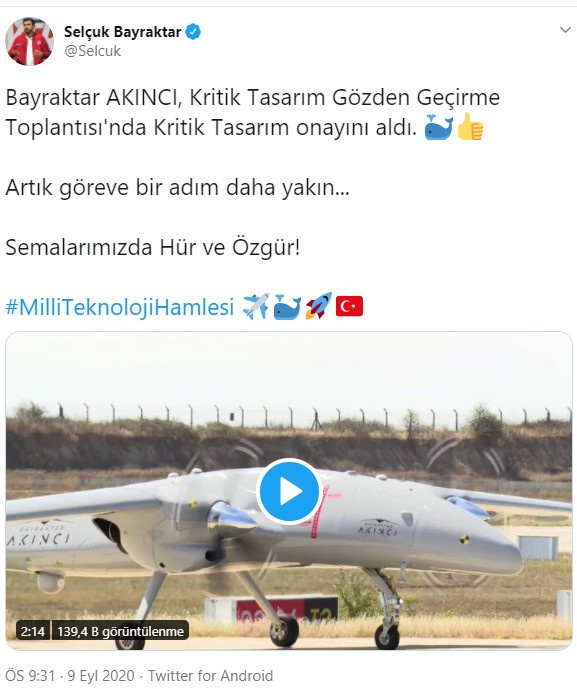Click the tweet text about Kritik Tasarım
This screenshot has width=577, height=689.
coord(253,112)
